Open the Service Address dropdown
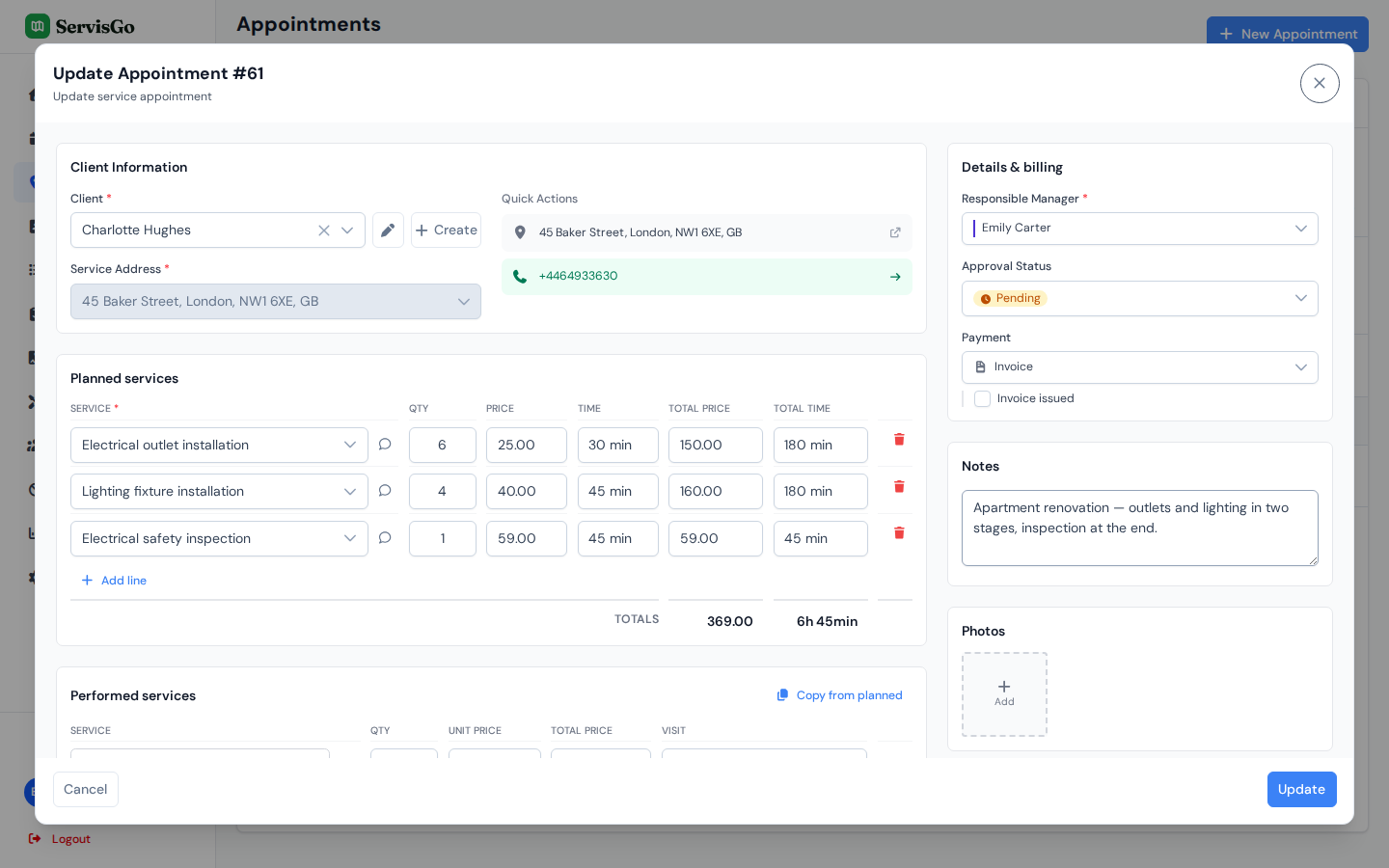Screen dimensions: 1389x868 point(276,302)
